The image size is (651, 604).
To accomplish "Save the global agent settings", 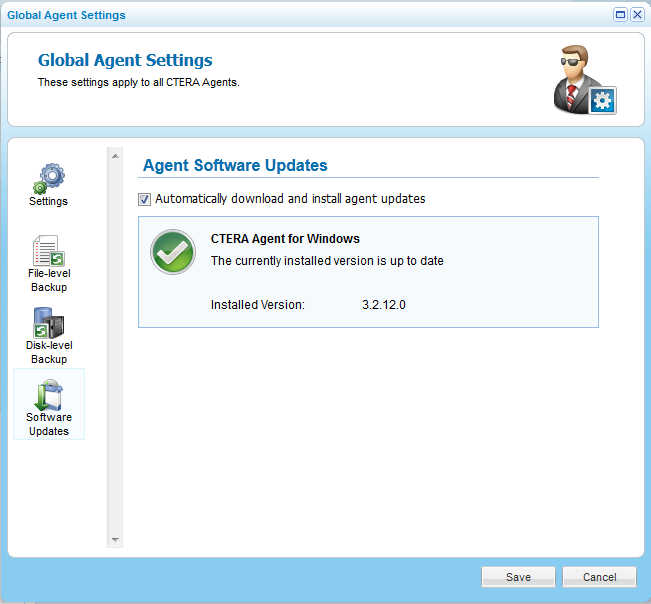I will [518, 577].
